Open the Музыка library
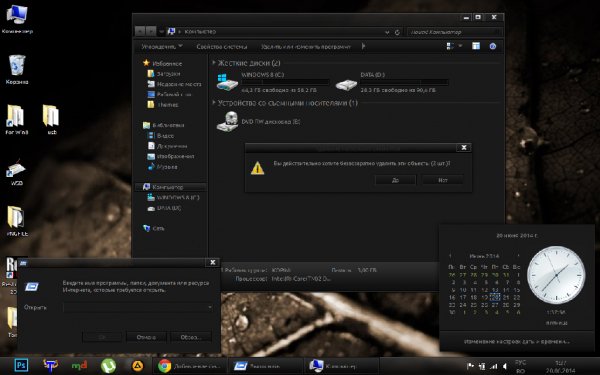Image resolution: width=600 pixels, height=375 pixels. (167, 167)
